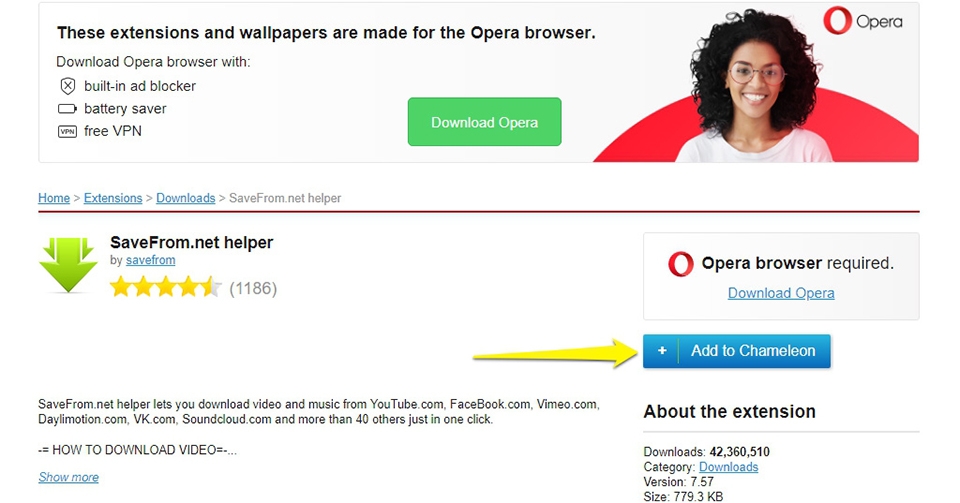Click the Download Opera link in sidebar box
This screenshot has height=503, width=960.
(x=781, y=293)
